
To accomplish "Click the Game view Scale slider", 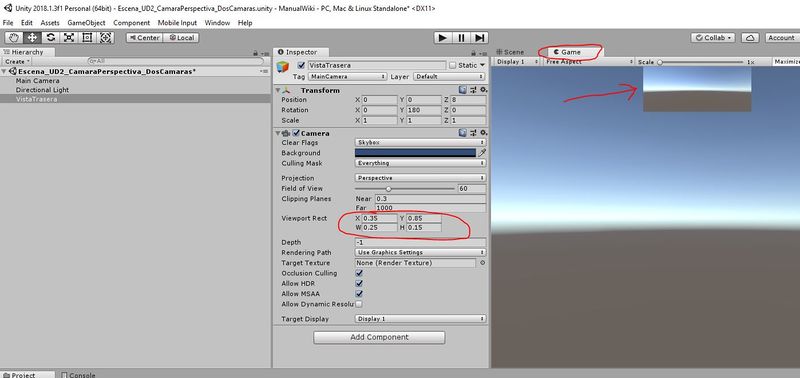I will coord(700,62).
